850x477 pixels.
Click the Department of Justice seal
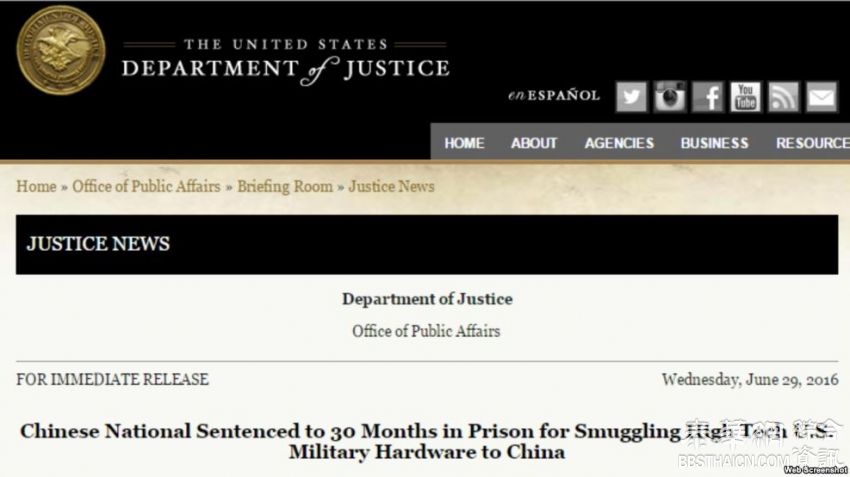click(60, 50)
